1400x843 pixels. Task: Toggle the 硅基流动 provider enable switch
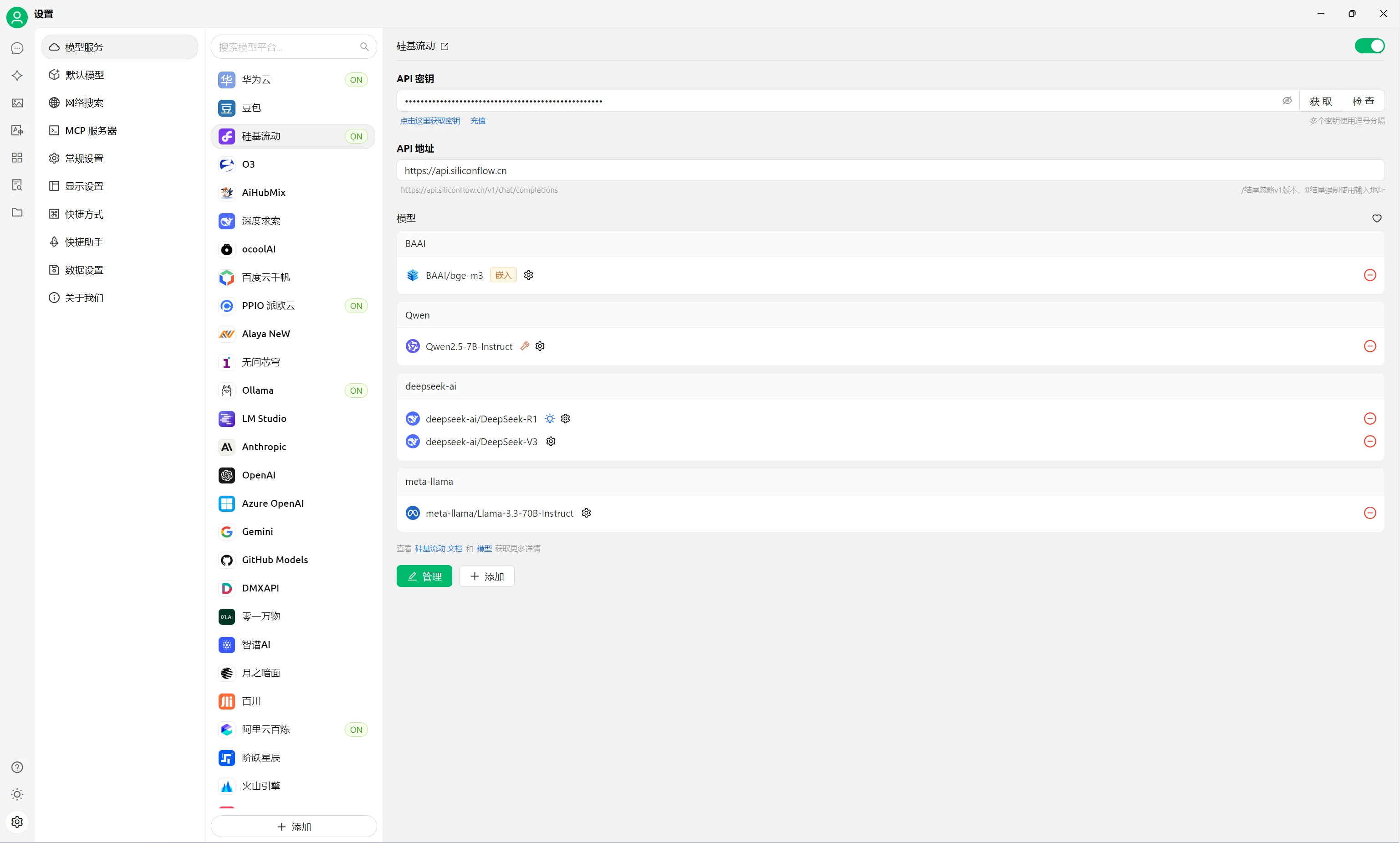(1369, 46)
